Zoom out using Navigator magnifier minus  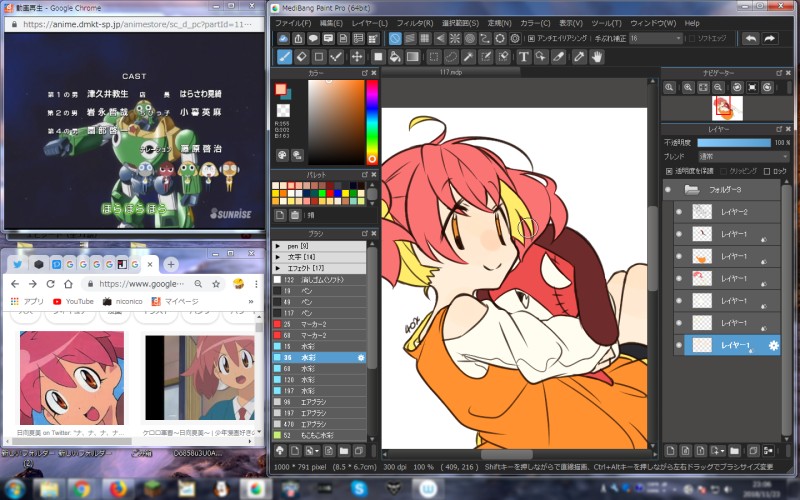[718, 88]
